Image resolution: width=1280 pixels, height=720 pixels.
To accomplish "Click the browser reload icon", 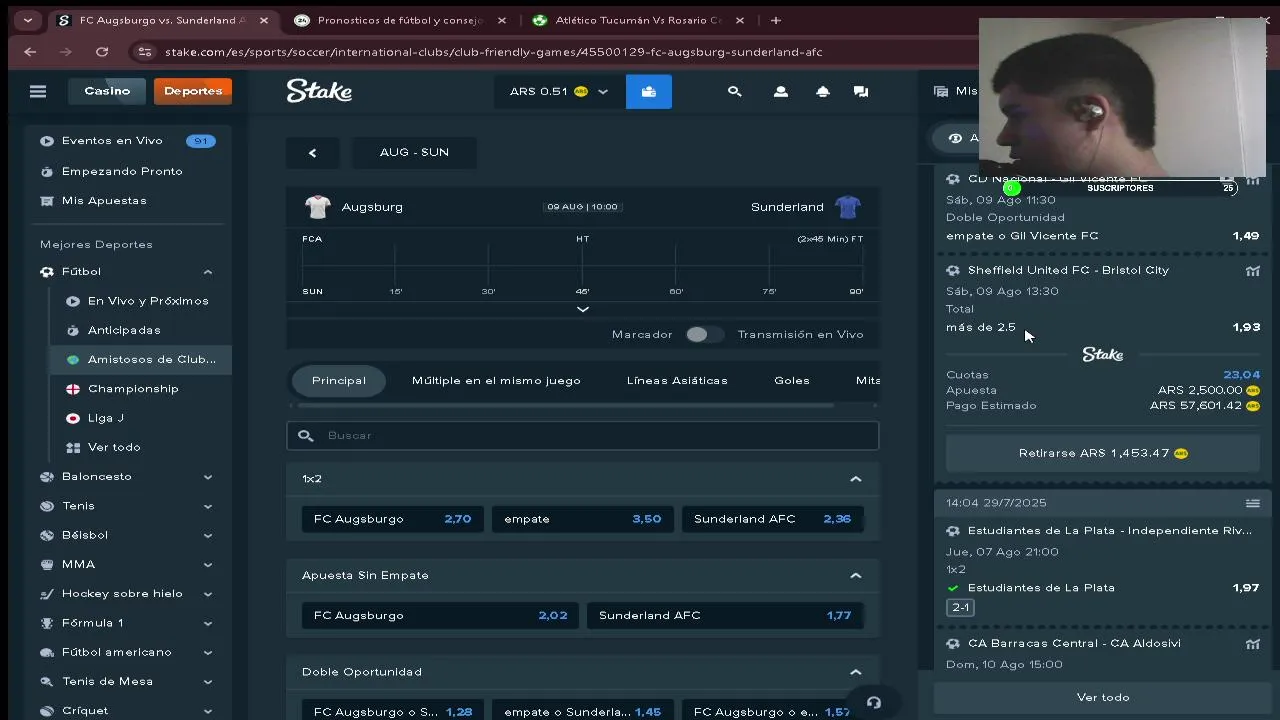I will coord(102,52).
